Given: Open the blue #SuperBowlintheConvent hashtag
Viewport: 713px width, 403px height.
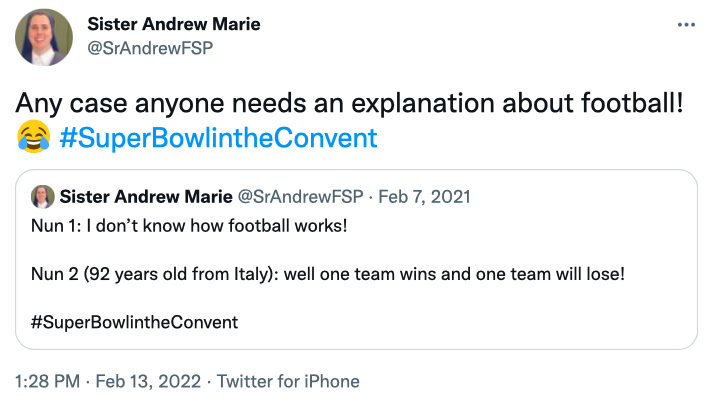Looking at the screenshot, I should 218,137.
